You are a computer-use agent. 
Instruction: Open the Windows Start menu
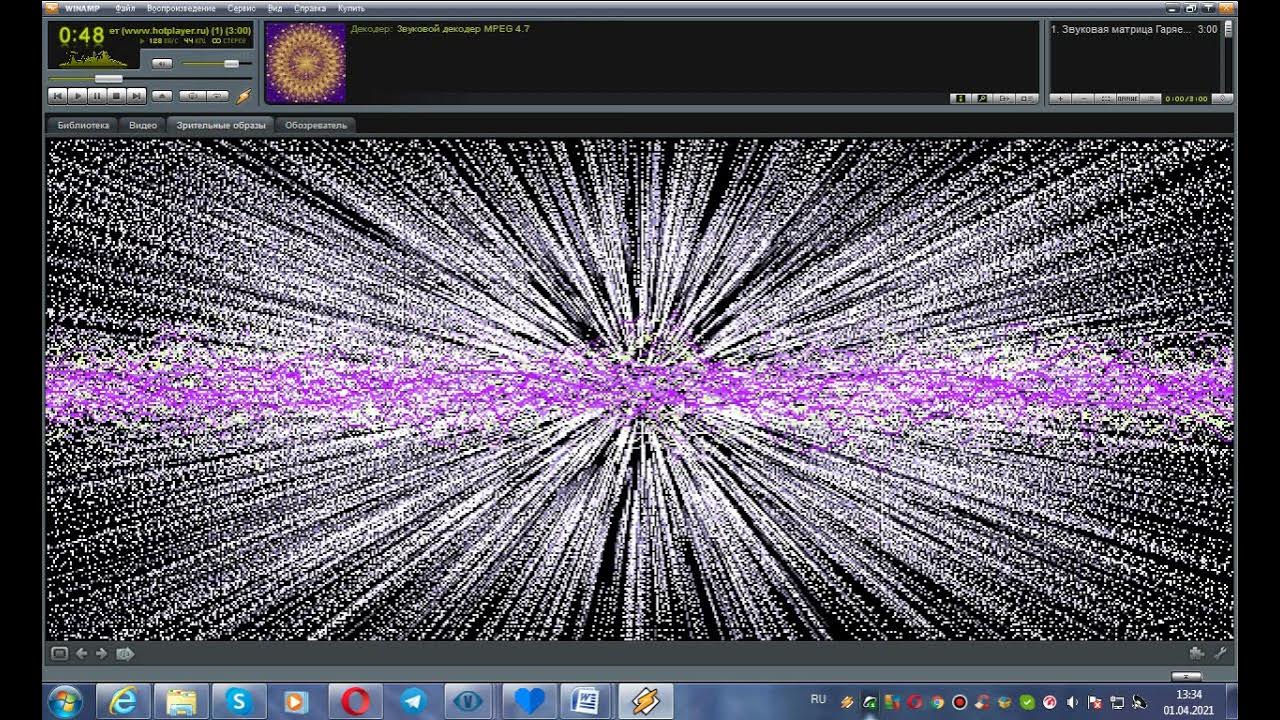click(x=65, y=701)
